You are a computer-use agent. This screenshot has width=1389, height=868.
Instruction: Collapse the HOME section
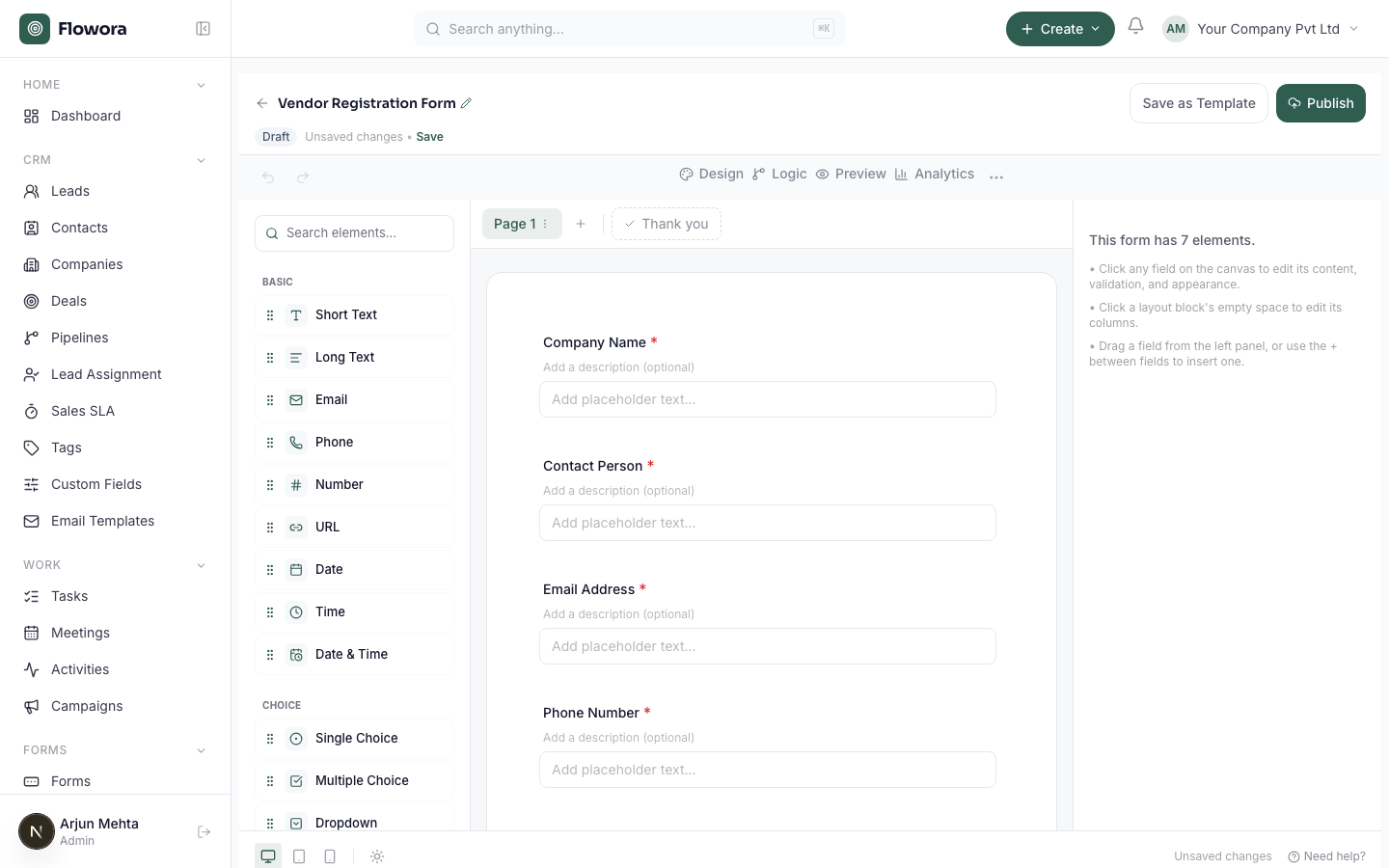(x=201, y=85)
